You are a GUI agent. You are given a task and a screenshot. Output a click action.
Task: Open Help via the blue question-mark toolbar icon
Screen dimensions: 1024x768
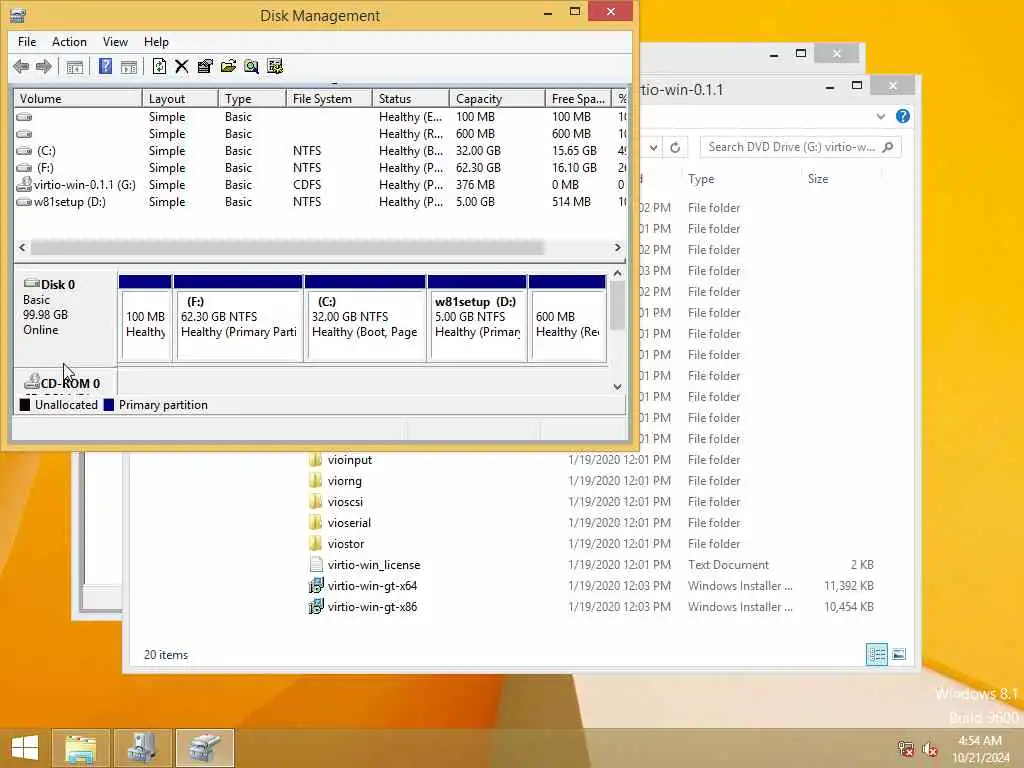coord(105,66)
